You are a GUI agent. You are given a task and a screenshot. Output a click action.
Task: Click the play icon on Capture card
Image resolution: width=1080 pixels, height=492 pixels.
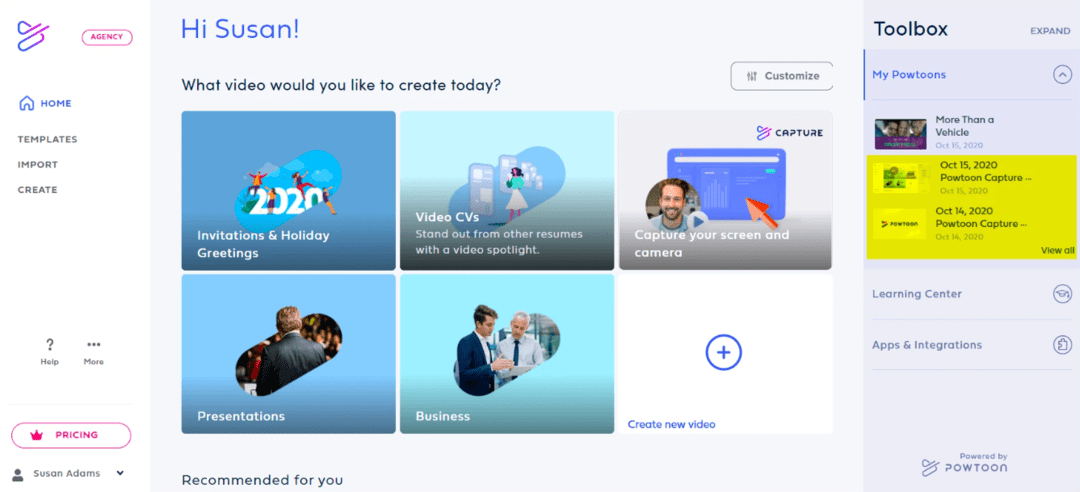(699, 222)
